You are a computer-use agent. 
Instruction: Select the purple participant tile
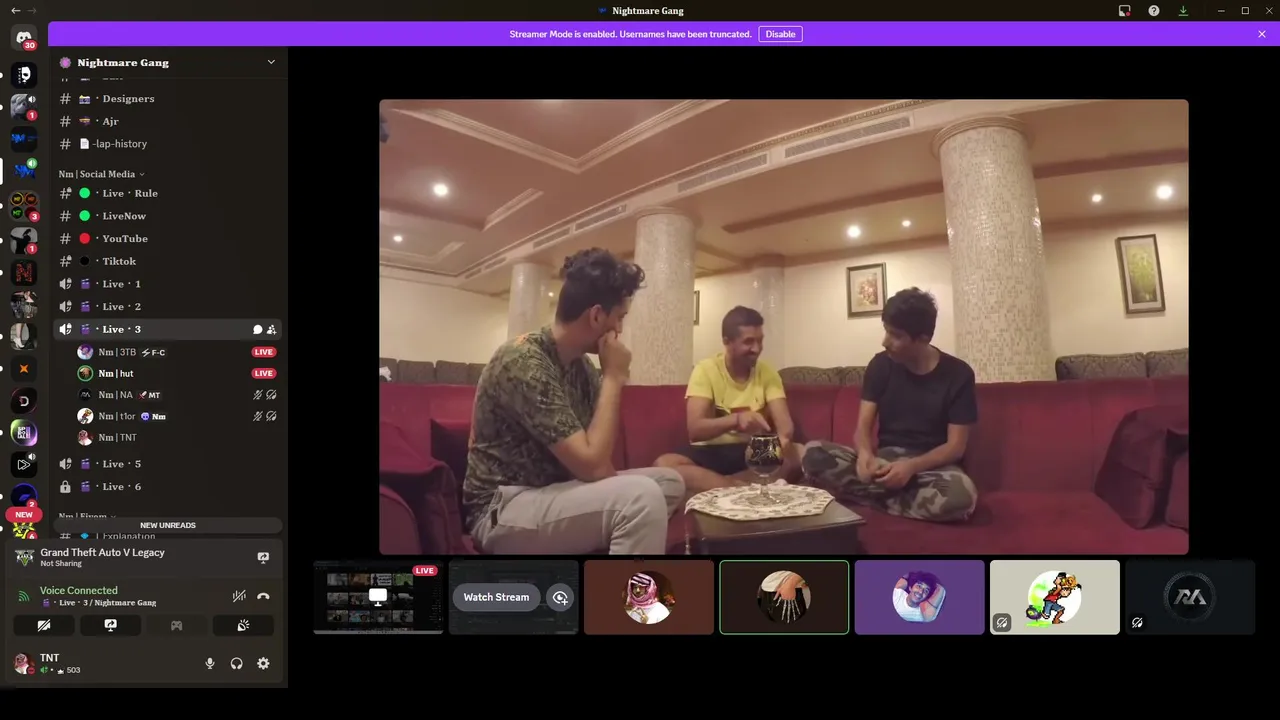(x=919, y=597)
